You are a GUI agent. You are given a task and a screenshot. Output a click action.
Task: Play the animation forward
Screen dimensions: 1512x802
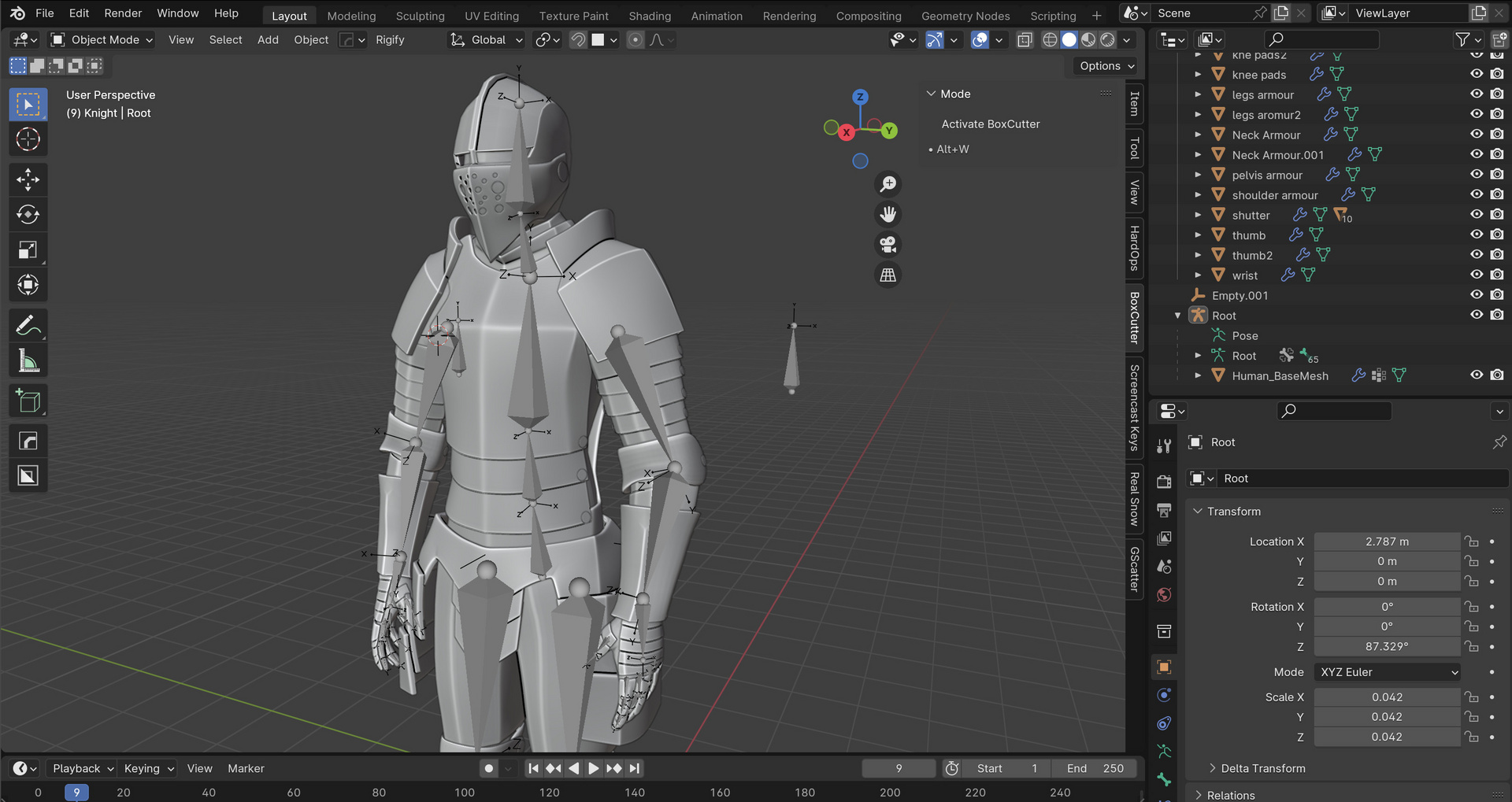tap(594, 768)
